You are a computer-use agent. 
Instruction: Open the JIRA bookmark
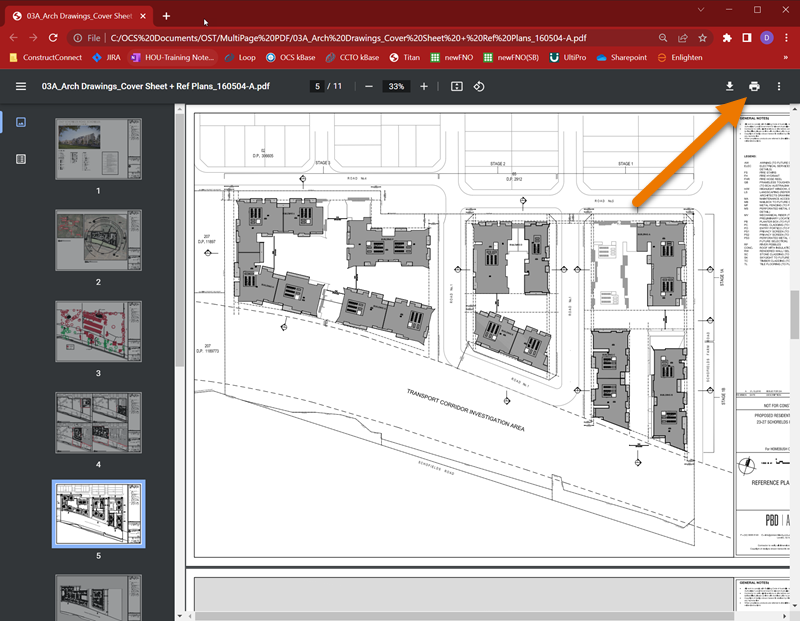107,58
